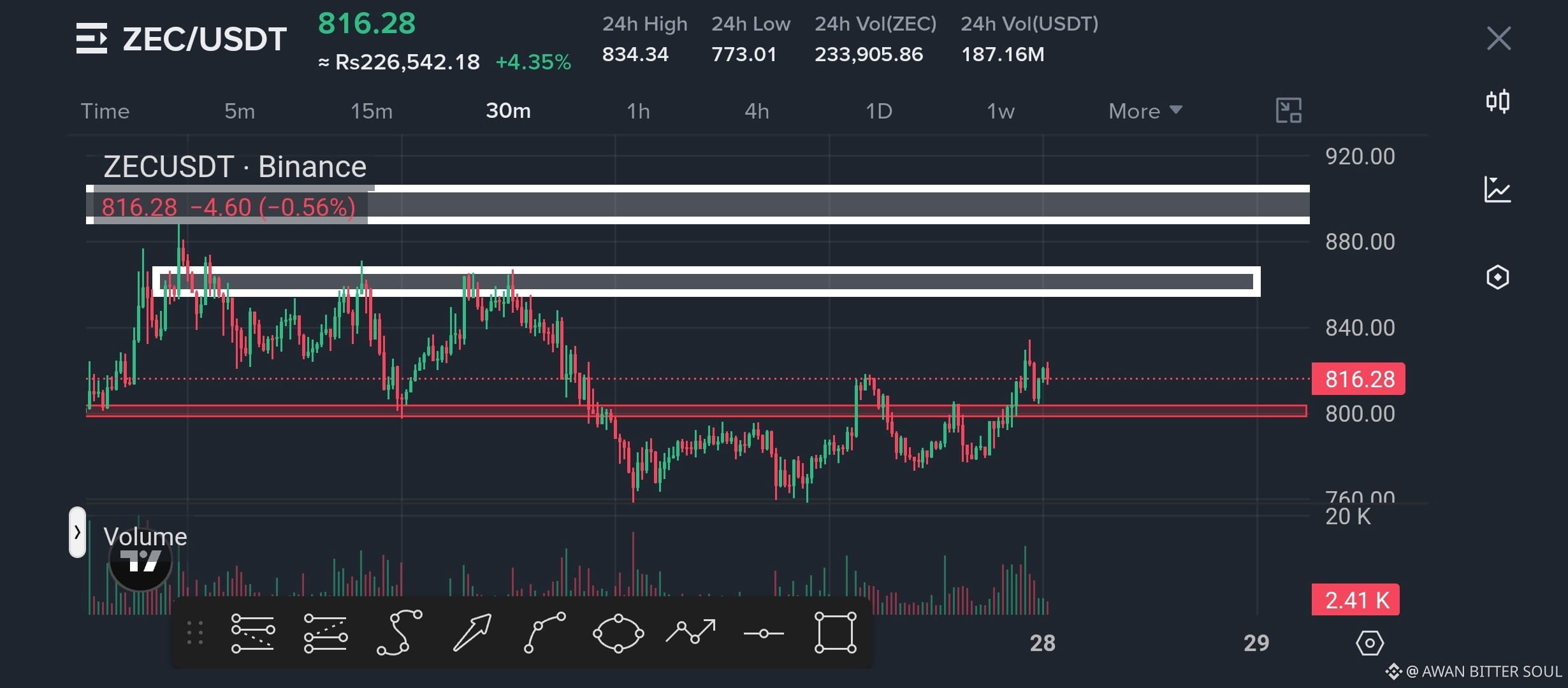Select the Fib retracement drawing tool
Screen dimensions: 1568x688
pos(252,633)
